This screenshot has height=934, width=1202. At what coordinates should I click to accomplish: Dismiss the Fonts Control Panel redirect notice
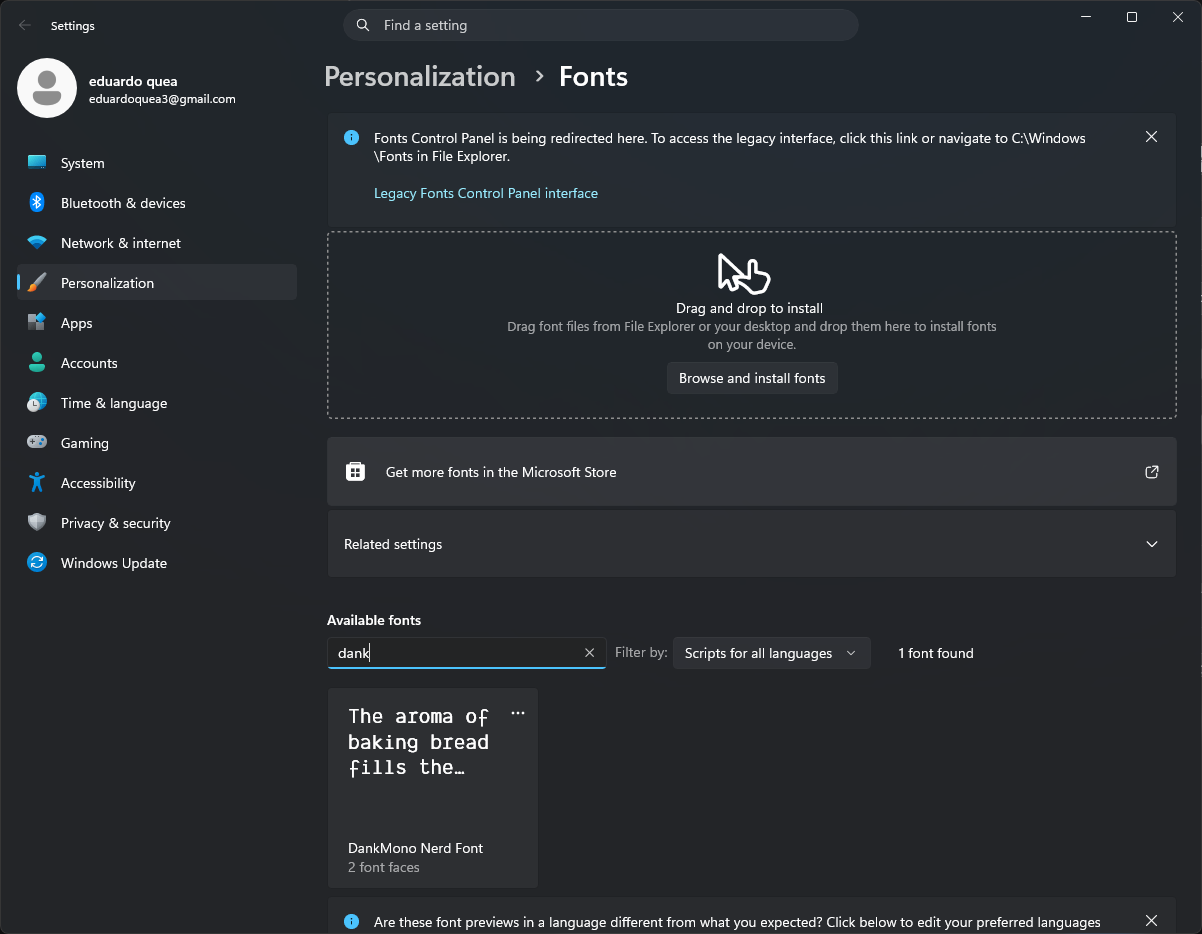[x=1152, y=137]
